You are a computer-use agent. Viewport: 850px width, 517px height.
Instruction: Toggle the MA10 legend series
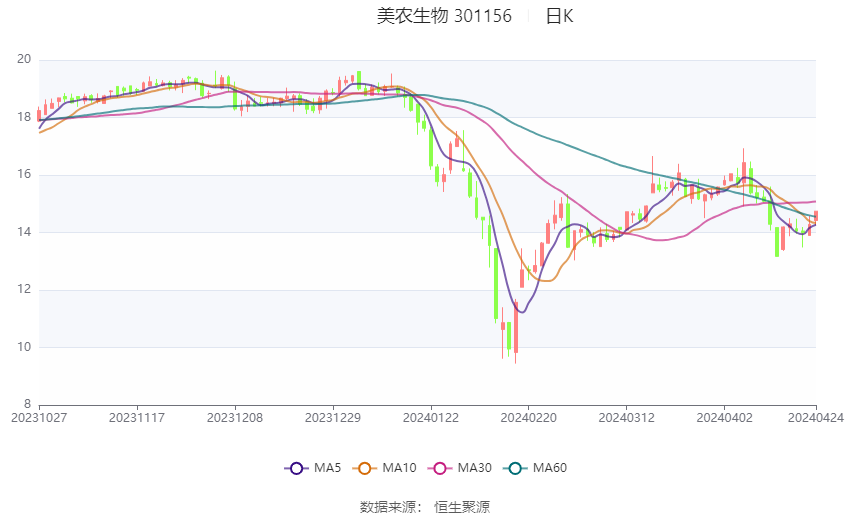(384, 468)
